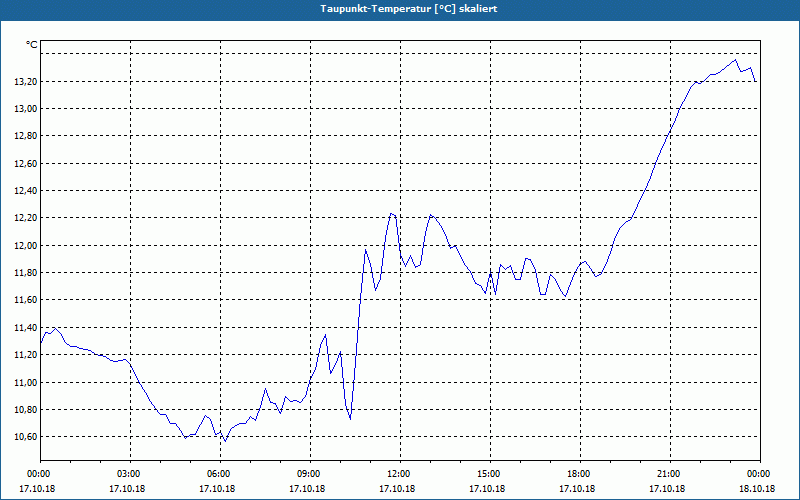Image resolution: width=800 pixels, height=500 pixels.
Task: Click the 18:00 time axis label
Action: click(x=581, y=474)
